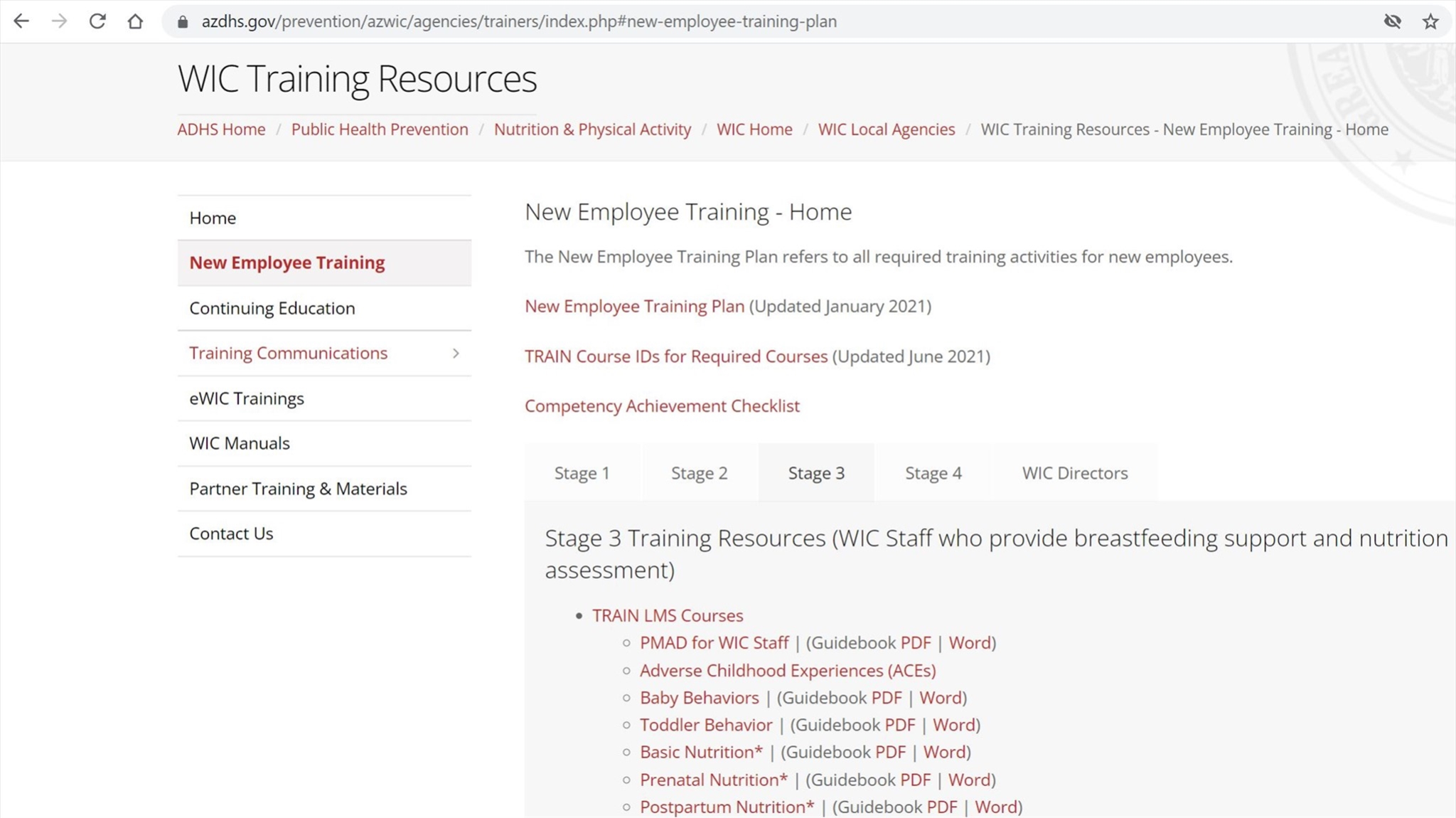Open the WIC Directors tab
This screenshot has width=1456, height=818.
[x=1074, y=473]
